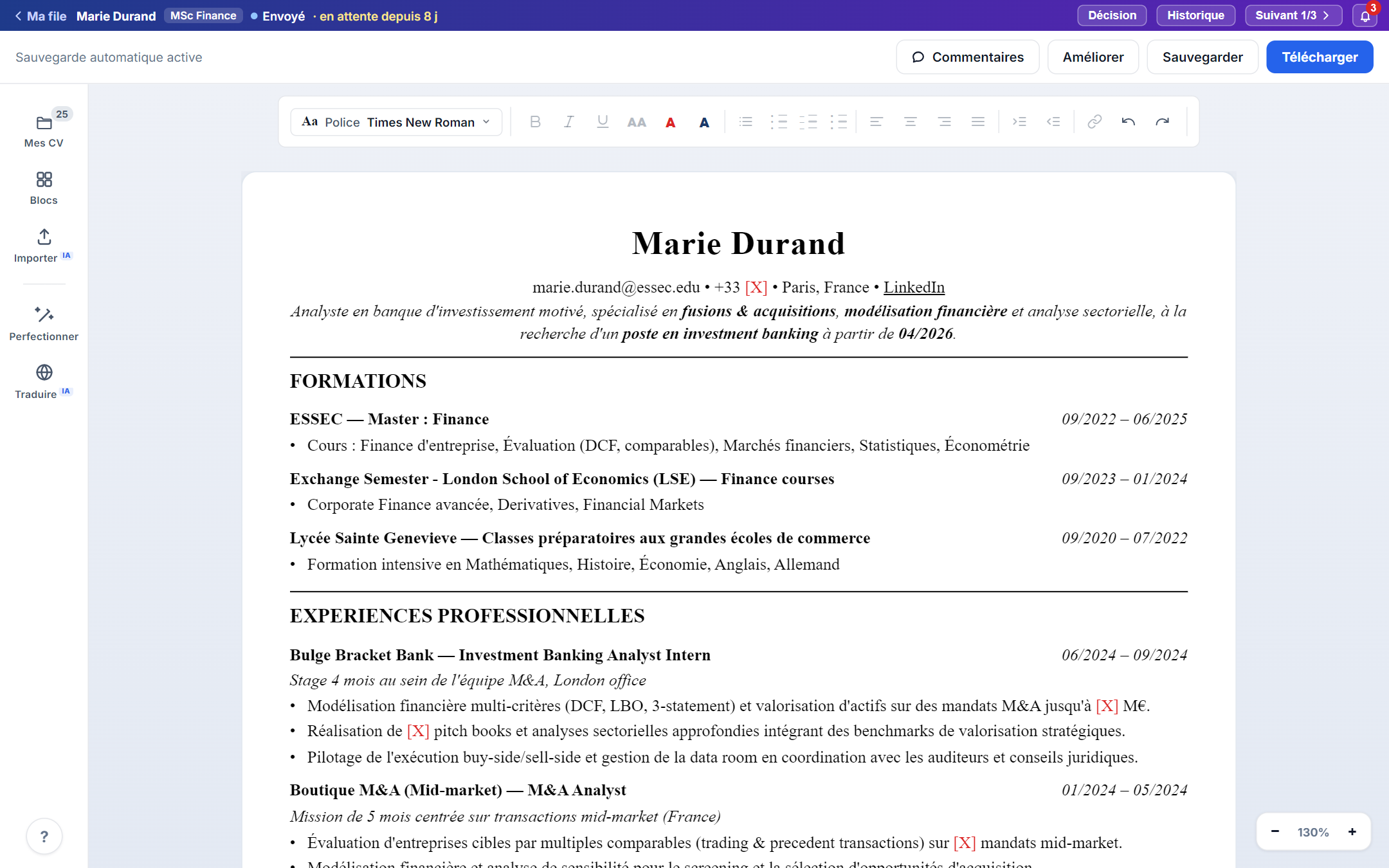This screenshot has width=1389, height=868.
Task: Open the help question mark button
Action: (x=44, y=836)
